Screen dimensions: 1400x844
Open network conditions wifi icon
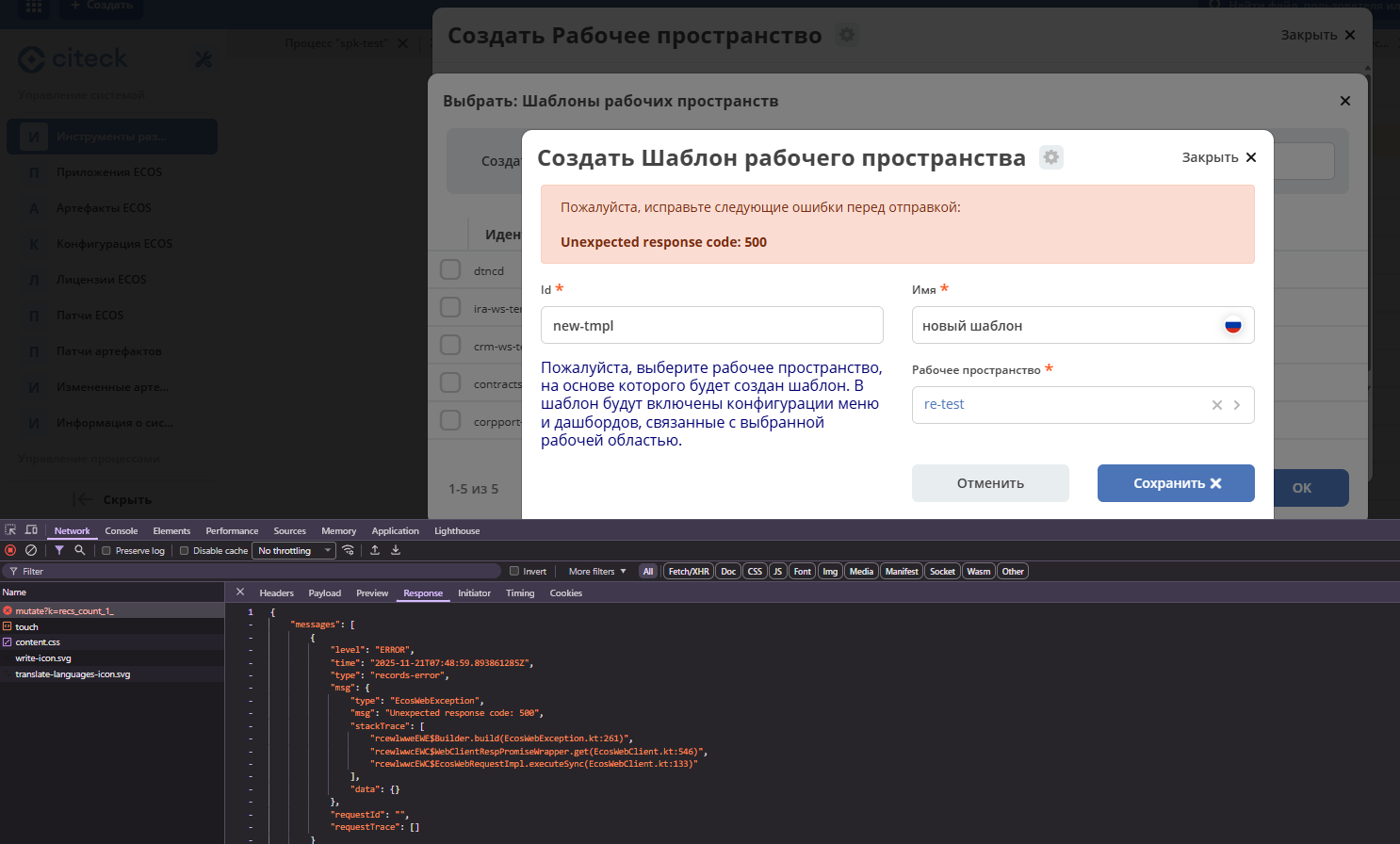point(349,550)
